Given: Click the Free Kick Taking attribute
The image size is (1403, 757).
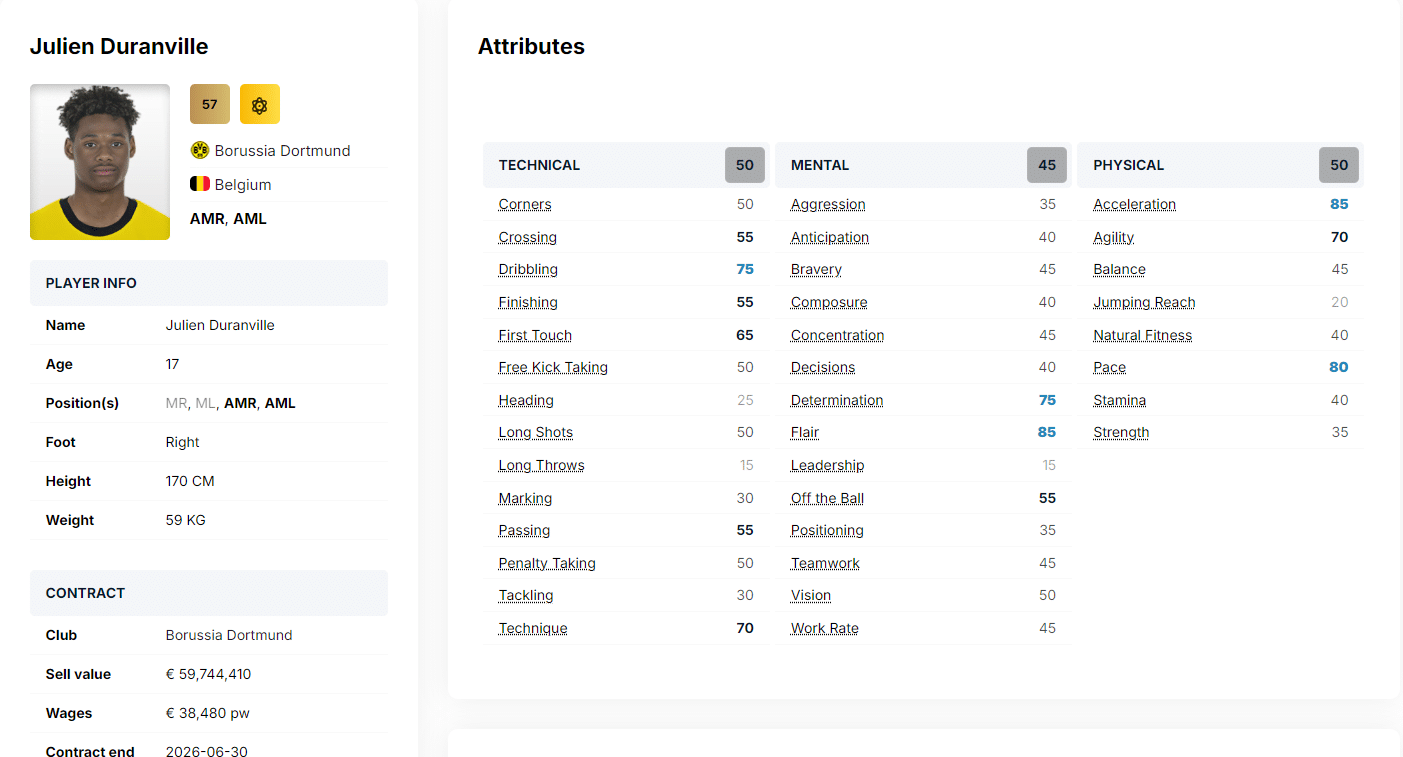Looking at the screenshot, I should click(x=553, y=368).
